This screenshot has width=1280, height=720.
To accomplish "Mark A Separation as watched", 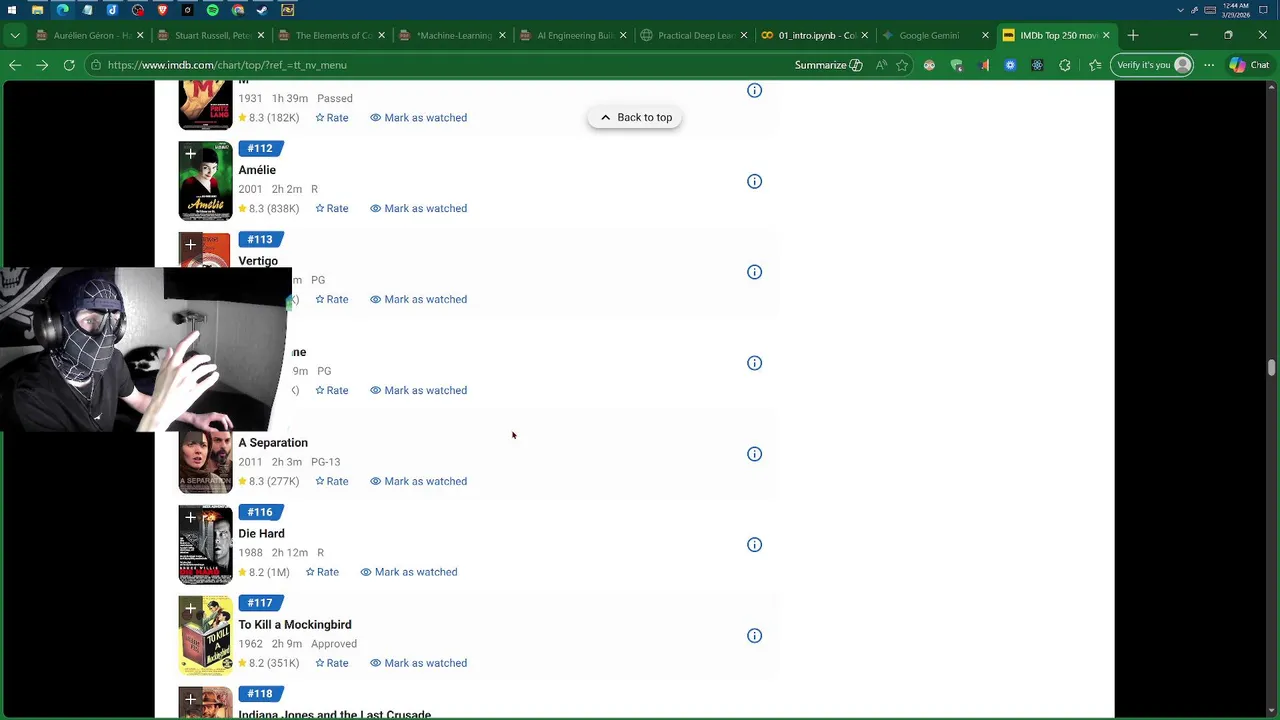I will (x=418, y=481).
